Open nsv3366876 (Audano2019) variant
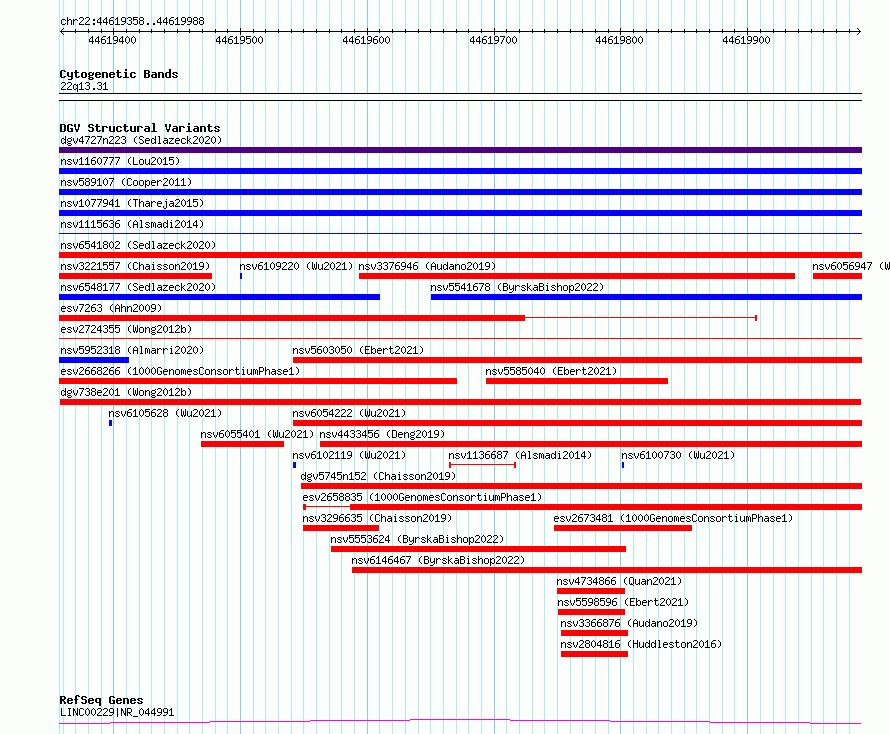This screenshot has height=734, width=890. click(x=629, y=623)
